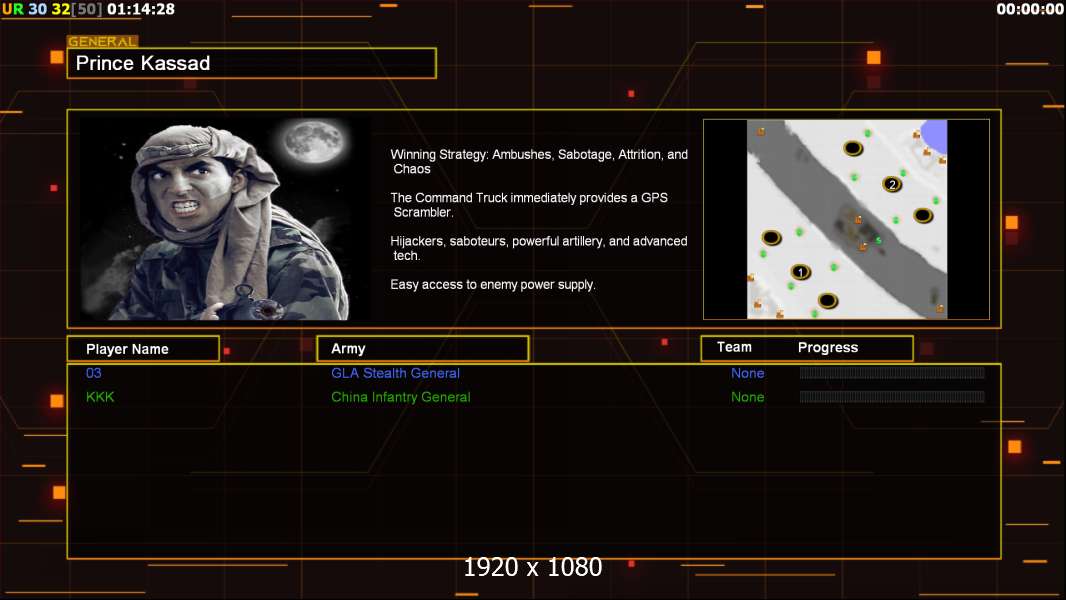Click the Winning Strategy description line
The image size is (1066, 600).
(539, 162)
